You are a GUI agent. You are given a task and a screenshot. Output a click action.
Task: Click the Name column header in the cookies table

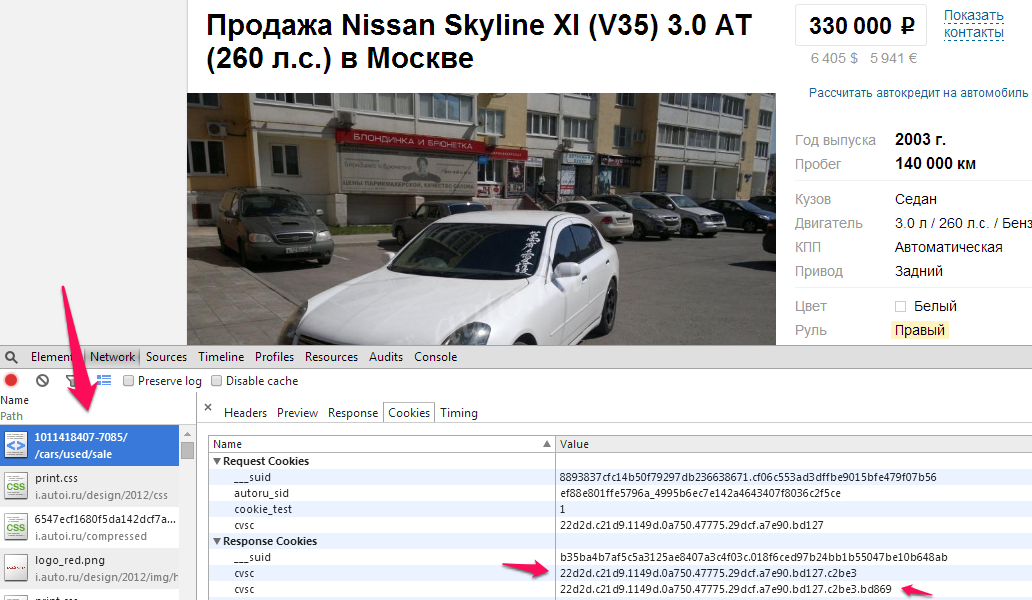(382, 444)
